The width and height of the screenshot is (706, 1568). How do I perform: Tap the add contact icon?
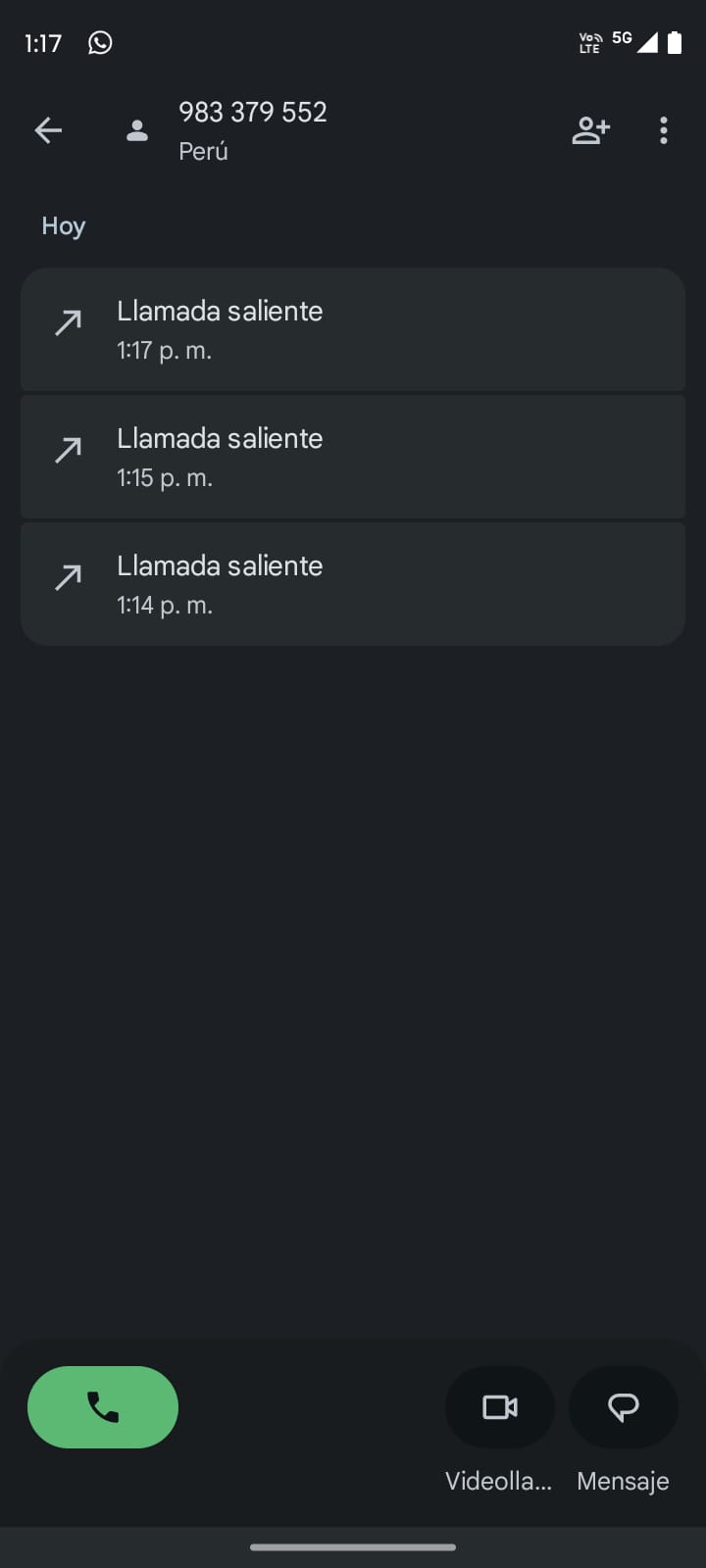click(590, 130)
